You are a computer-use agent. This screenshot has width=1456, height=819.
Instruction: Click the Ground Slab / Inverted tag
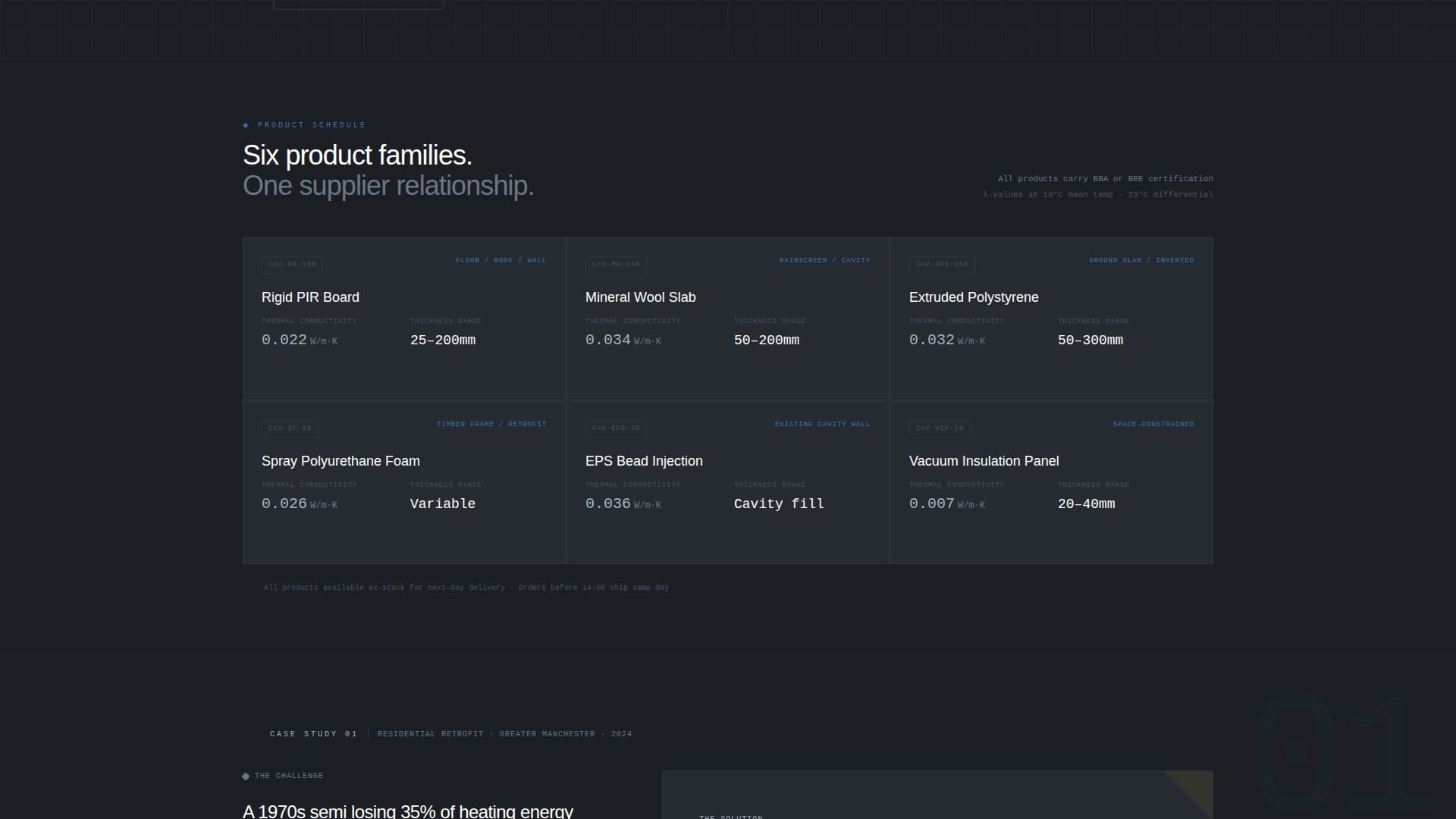[x=1141, y=260]
